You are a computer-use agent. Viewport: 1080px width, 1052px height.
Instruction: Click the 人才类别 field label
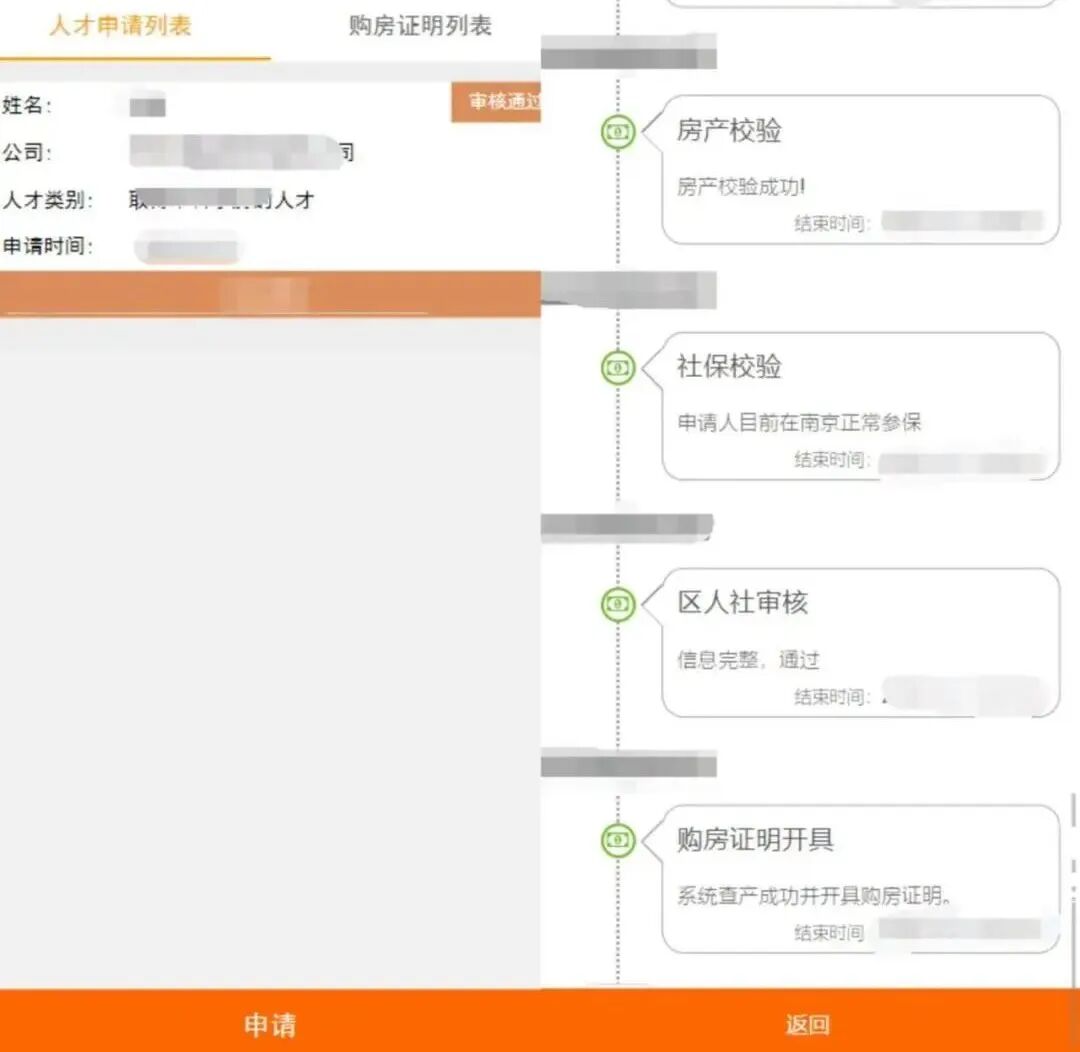[x=48, y=200]
